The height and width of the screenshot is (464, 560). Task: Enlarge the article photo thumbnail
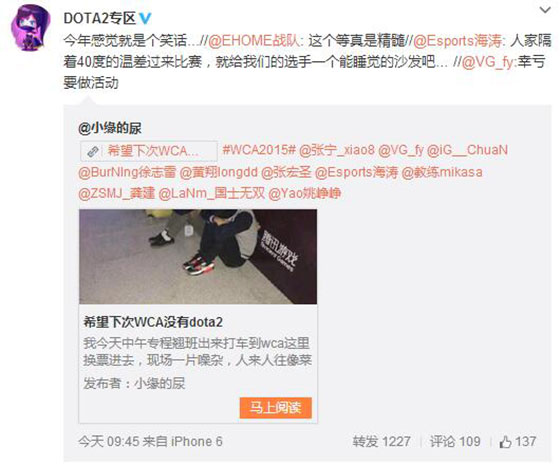click(x=198, y=256)
